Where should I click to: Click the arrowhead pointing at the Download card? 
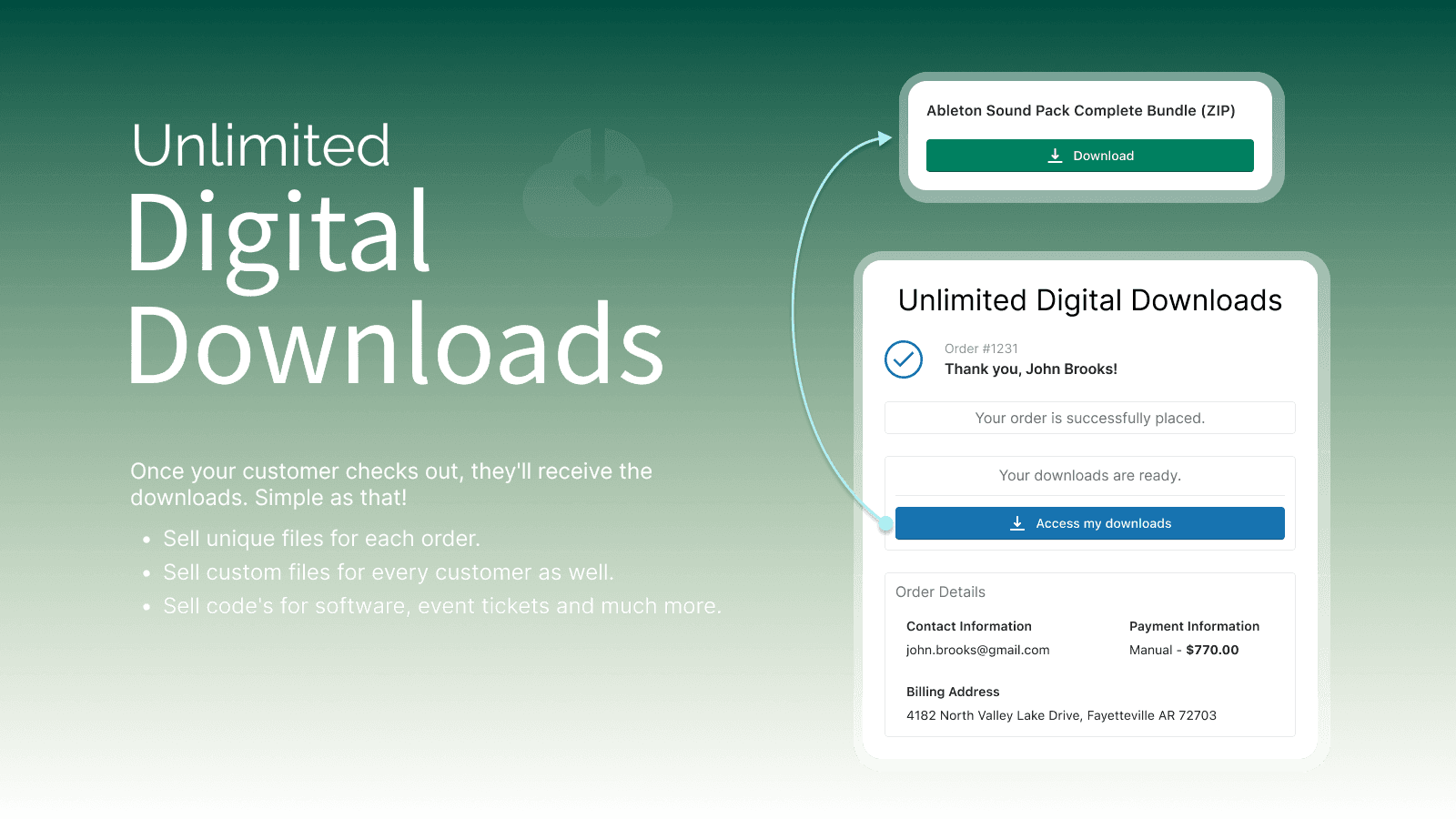pyautogui.click(x=883, y=137)
